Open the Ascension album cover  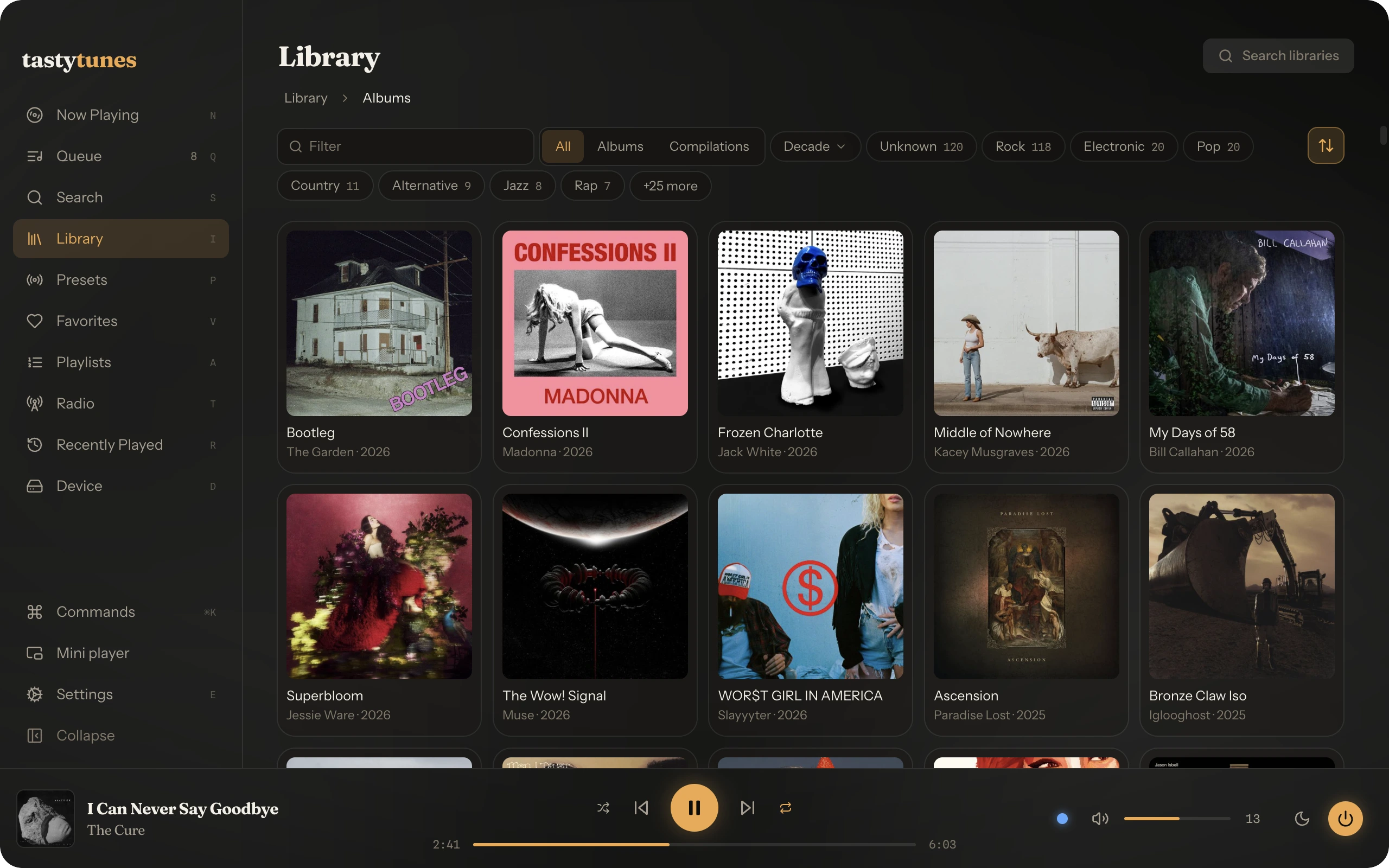(x=1026, y=586)
